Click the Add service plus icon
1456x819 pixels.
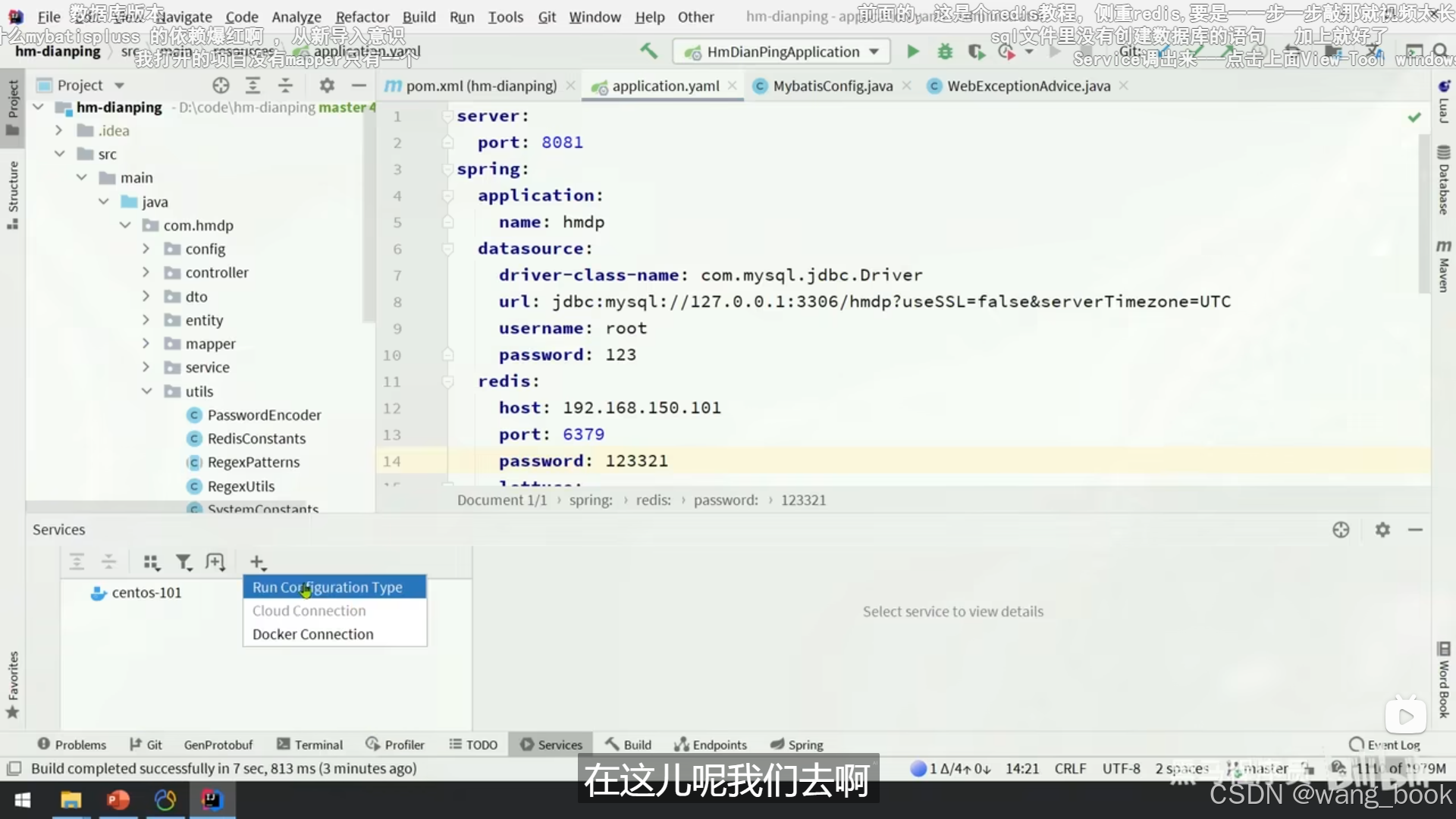pos(257,562)
